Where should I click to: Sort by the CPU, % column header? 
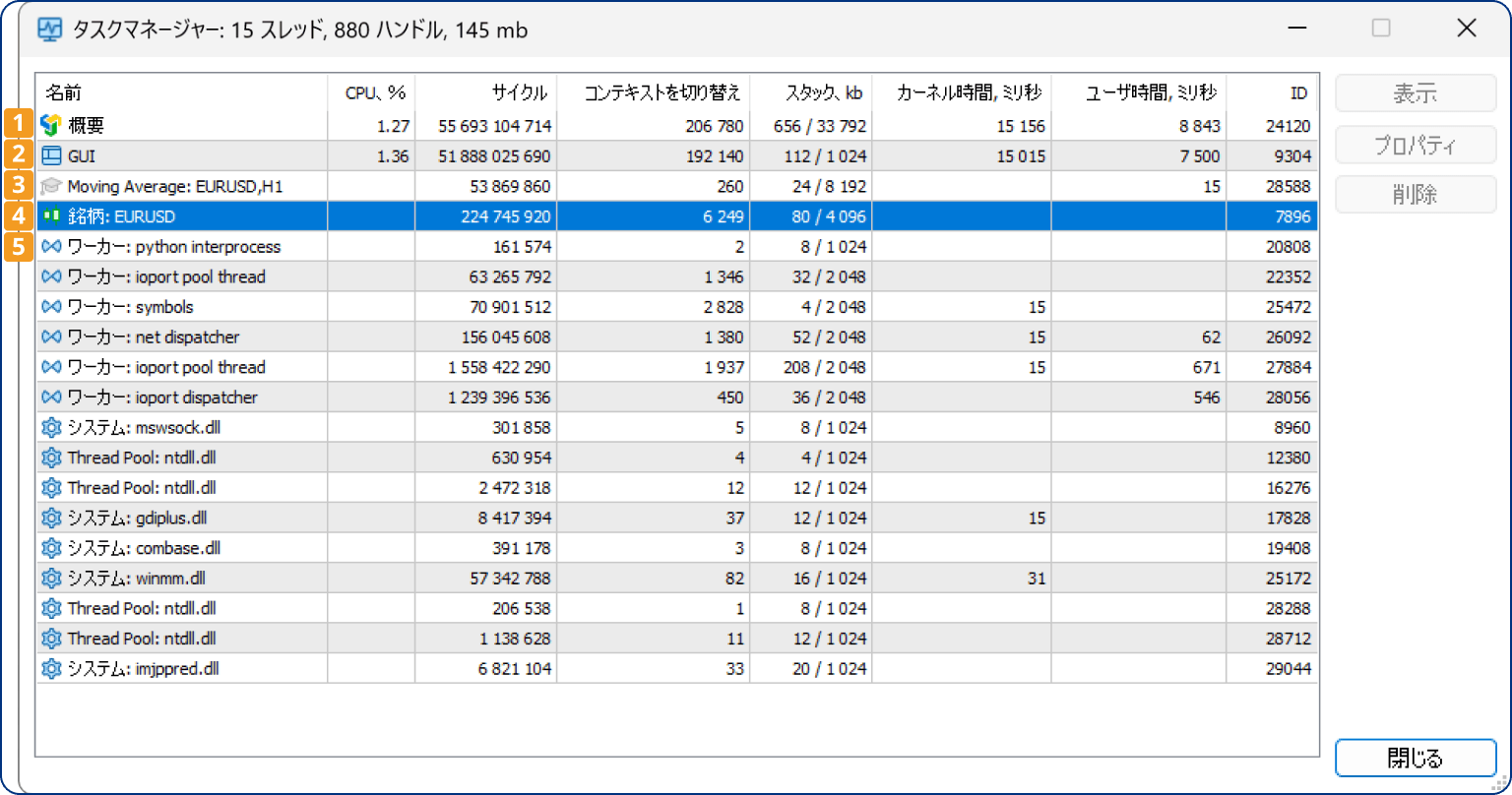372,93
